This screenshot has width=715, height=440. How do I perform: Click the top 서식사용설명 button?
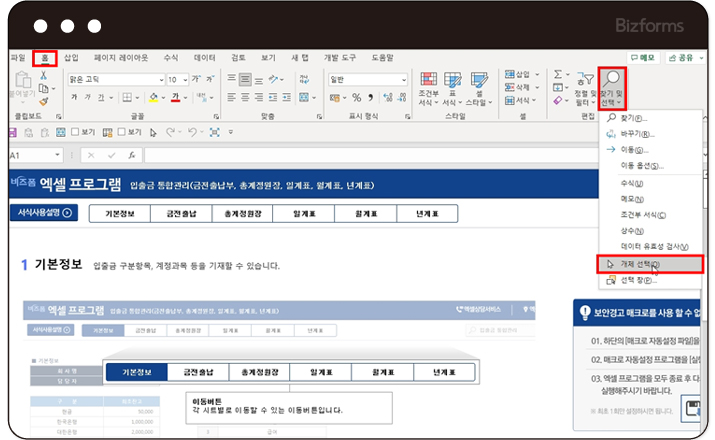40,212
